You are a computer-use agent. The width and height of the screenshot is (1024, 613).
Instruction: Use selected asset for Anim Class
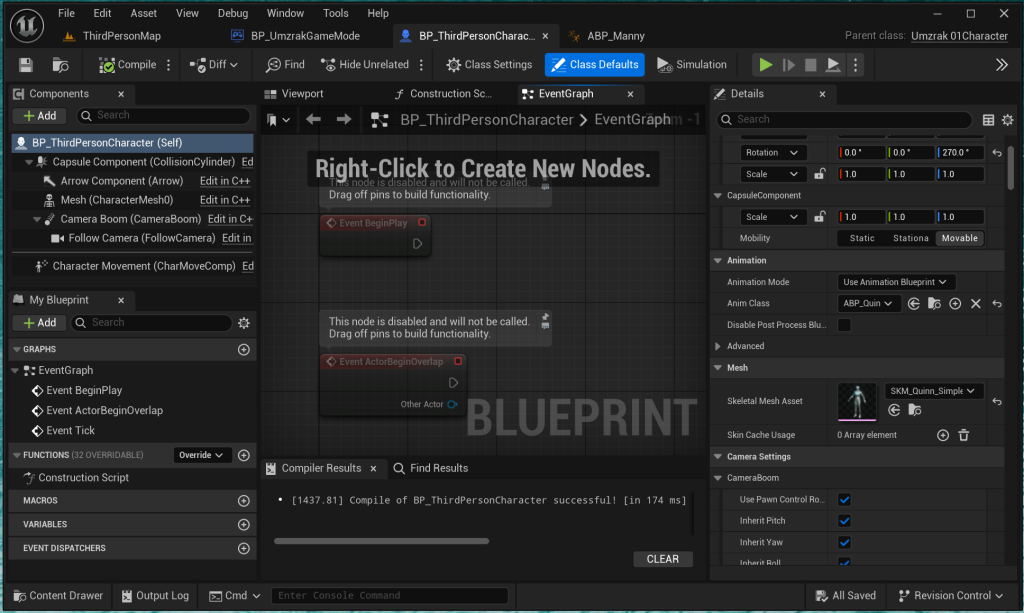pos(914,304)
